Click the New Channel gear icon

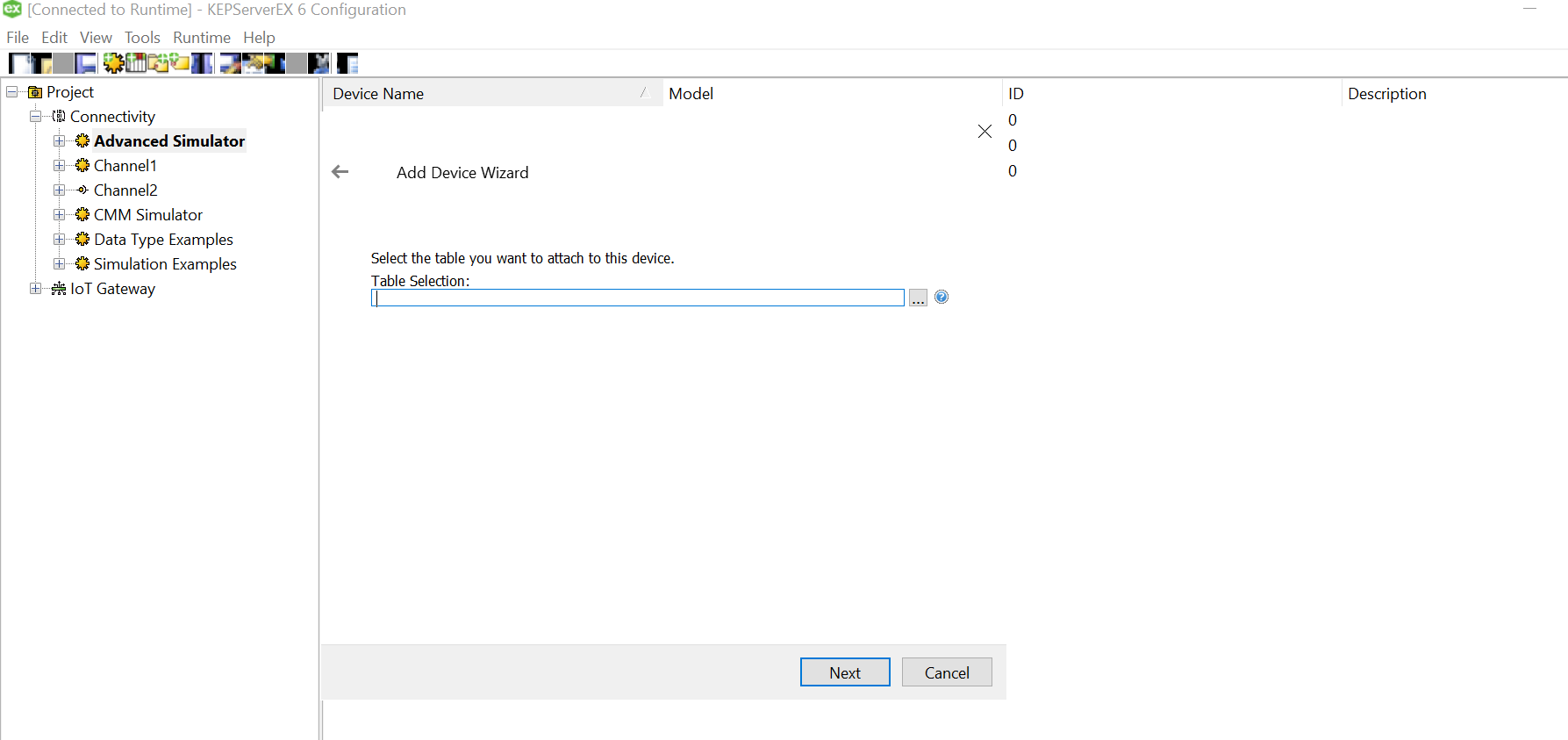pyautogui.click(x=113, y=63)
